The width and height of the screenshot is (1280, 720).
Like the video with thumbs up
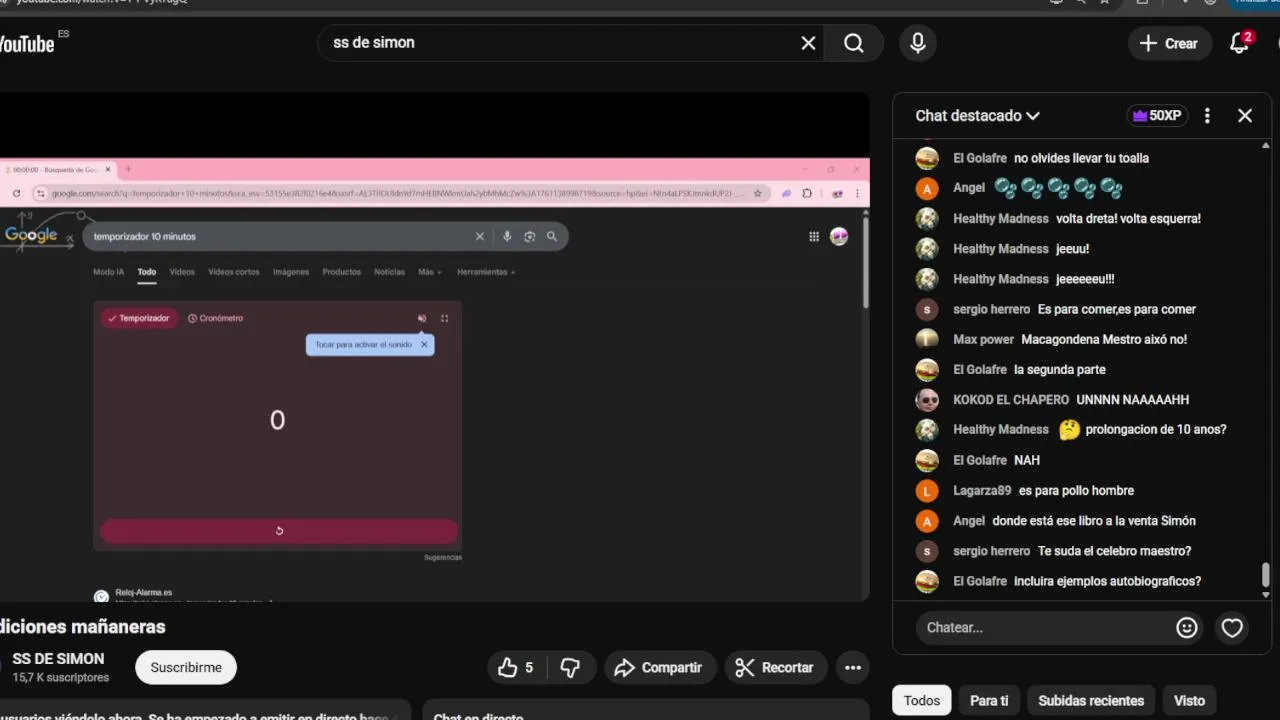point(516,667)
